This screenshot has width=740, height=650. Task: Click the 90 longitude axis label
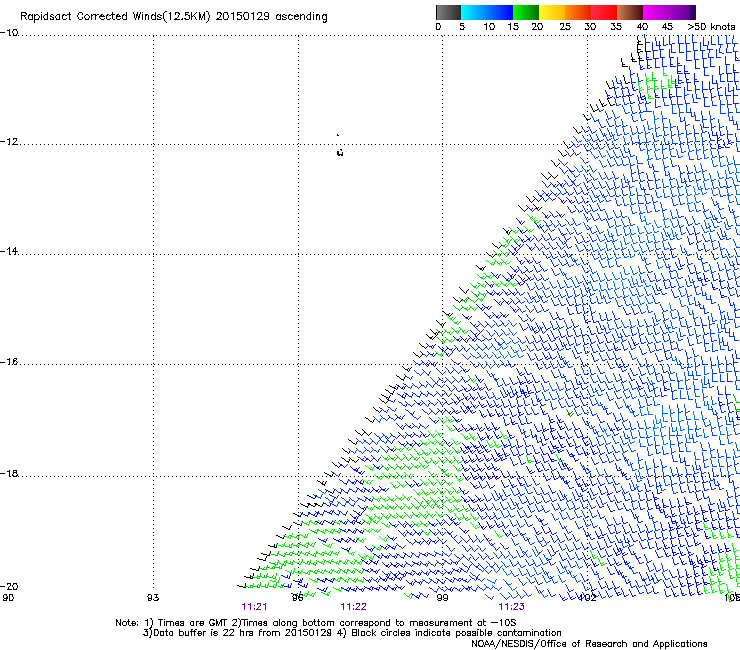pos(8,598)
